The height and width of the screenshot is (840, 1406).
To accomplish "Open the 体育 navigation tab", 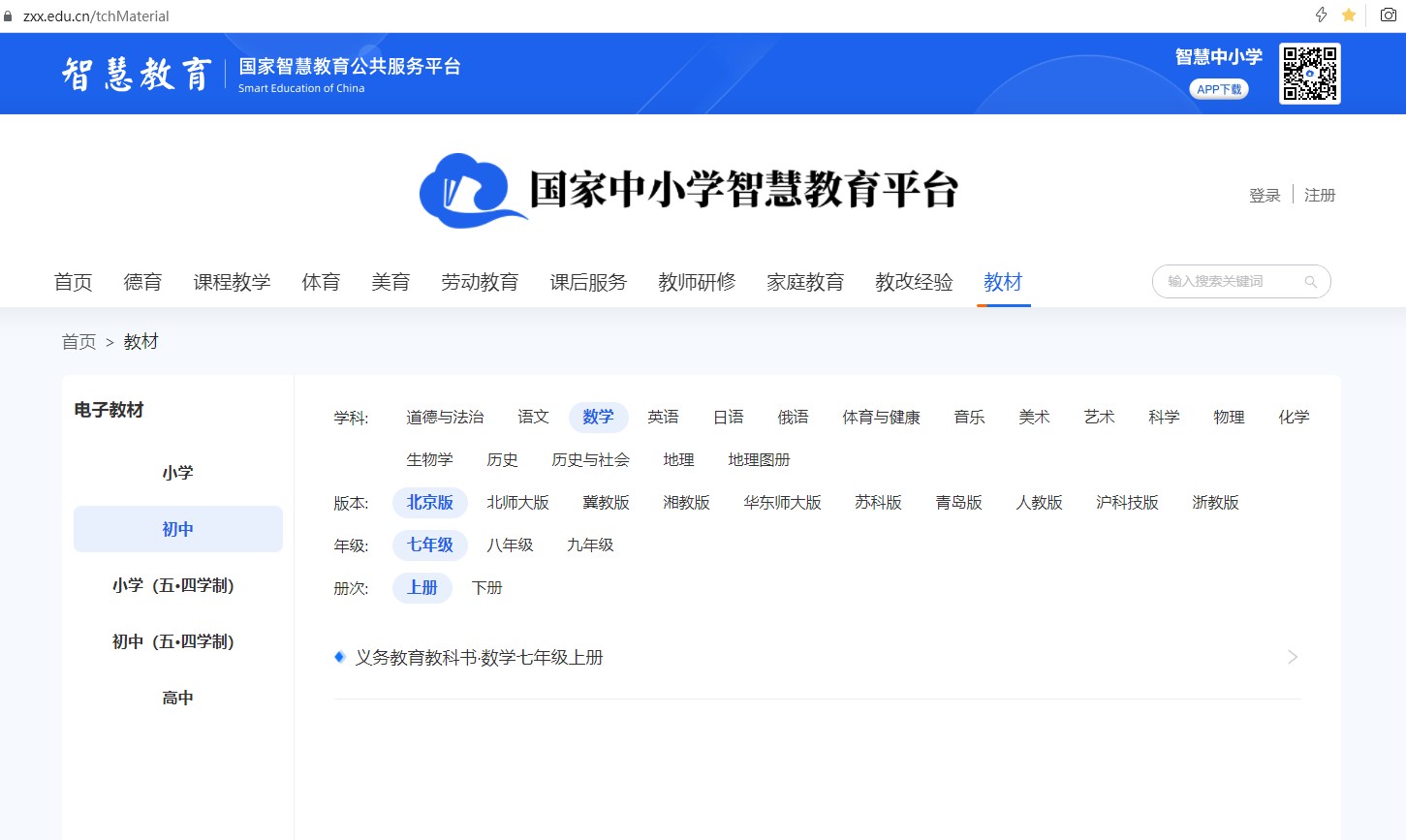I will (x=322, y=282).
